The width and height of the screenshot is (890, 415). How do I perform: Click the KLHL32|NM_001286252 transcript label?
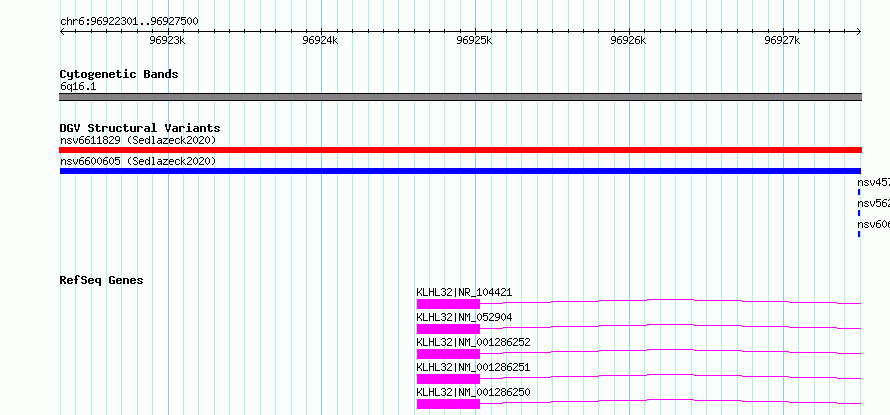[473, 342]
